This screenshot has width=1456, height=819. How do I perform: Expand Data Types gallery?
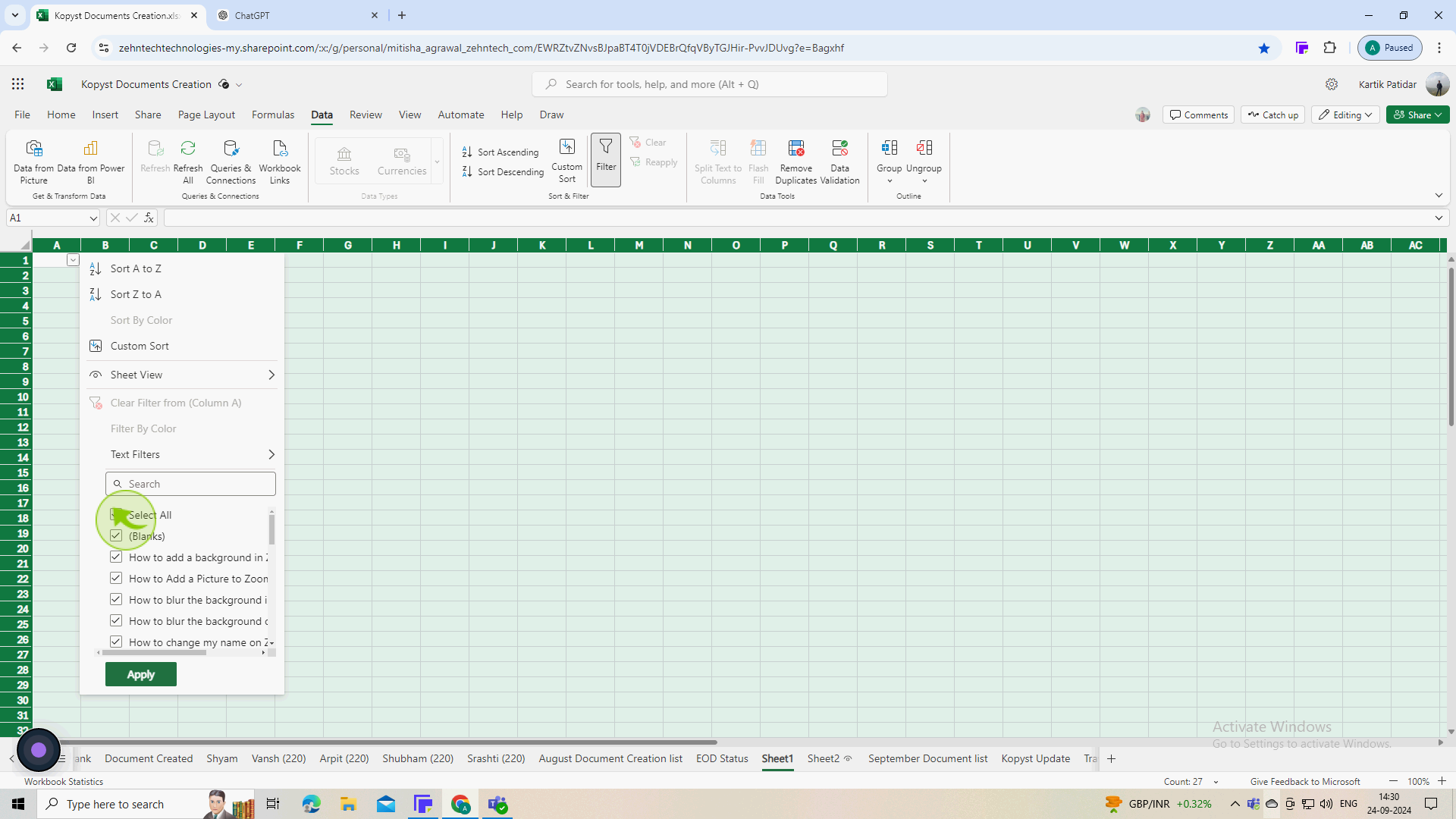[437, 162]
